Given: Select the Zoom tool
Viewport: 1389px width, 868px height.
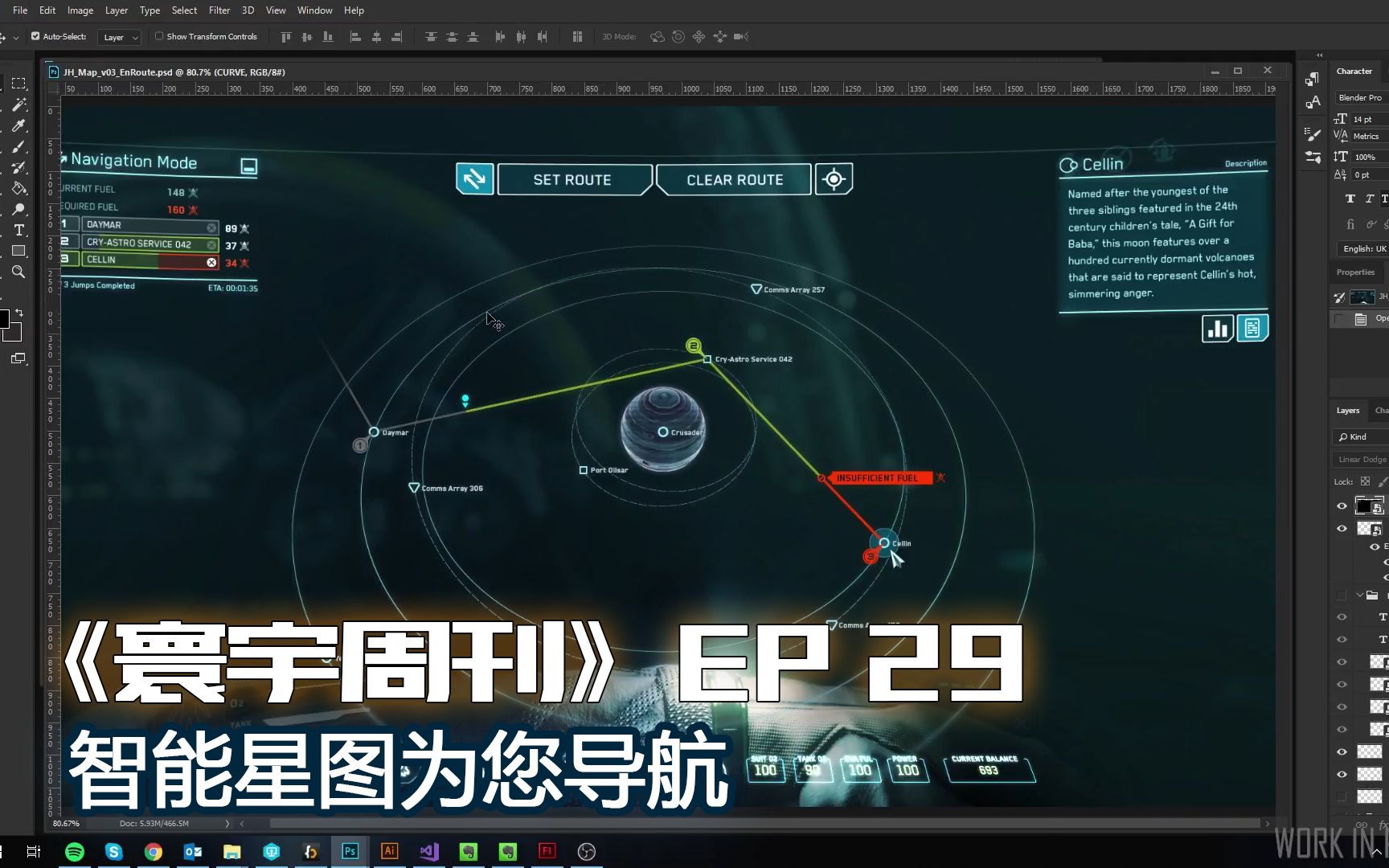Looking at the screenshot, I should (x=18, y=272).
